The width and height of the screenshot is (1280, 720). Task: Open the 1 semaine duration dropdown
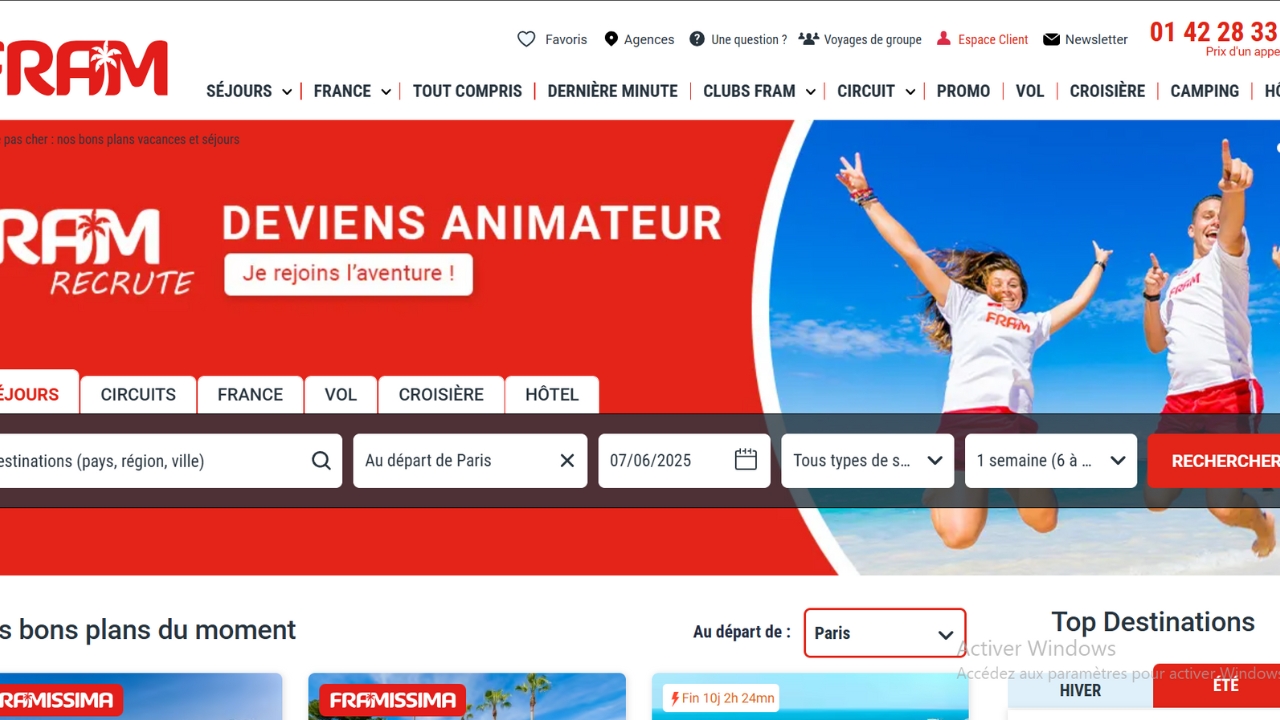point(1051,461)
